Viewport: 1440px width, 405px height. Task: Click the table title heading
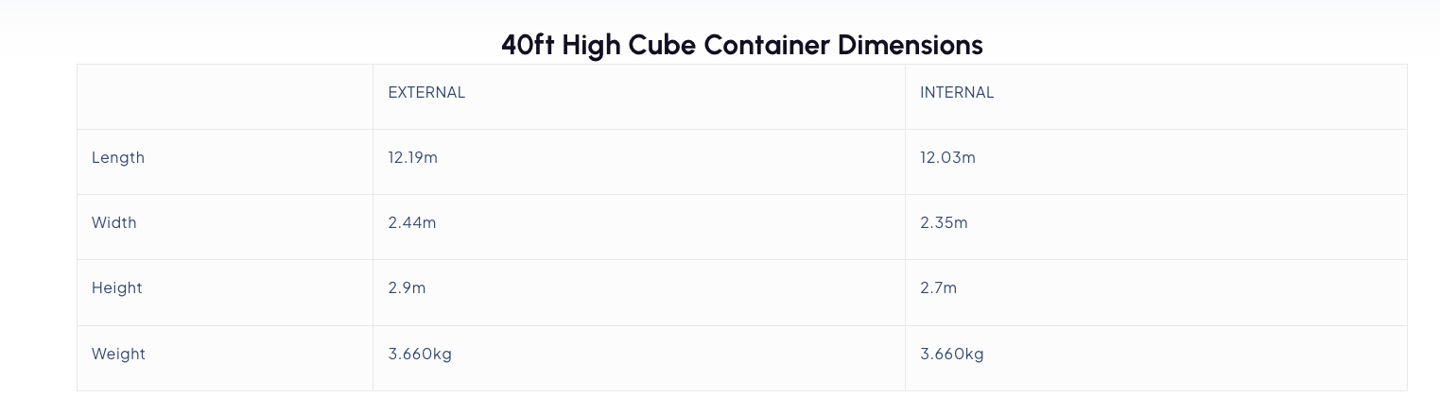[741, 45]
